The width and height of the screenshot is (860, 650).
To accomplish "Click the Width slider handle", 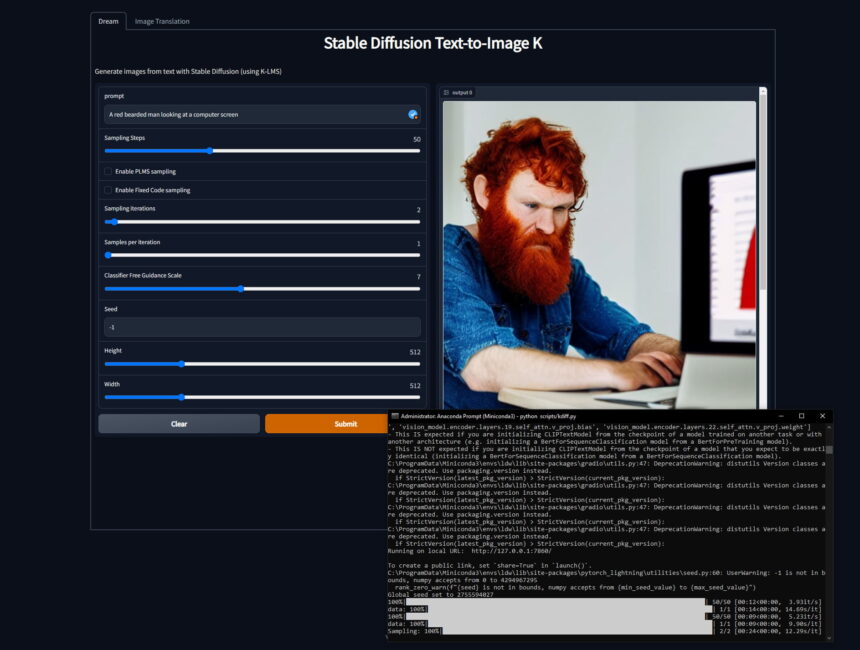I will (181, 397).
